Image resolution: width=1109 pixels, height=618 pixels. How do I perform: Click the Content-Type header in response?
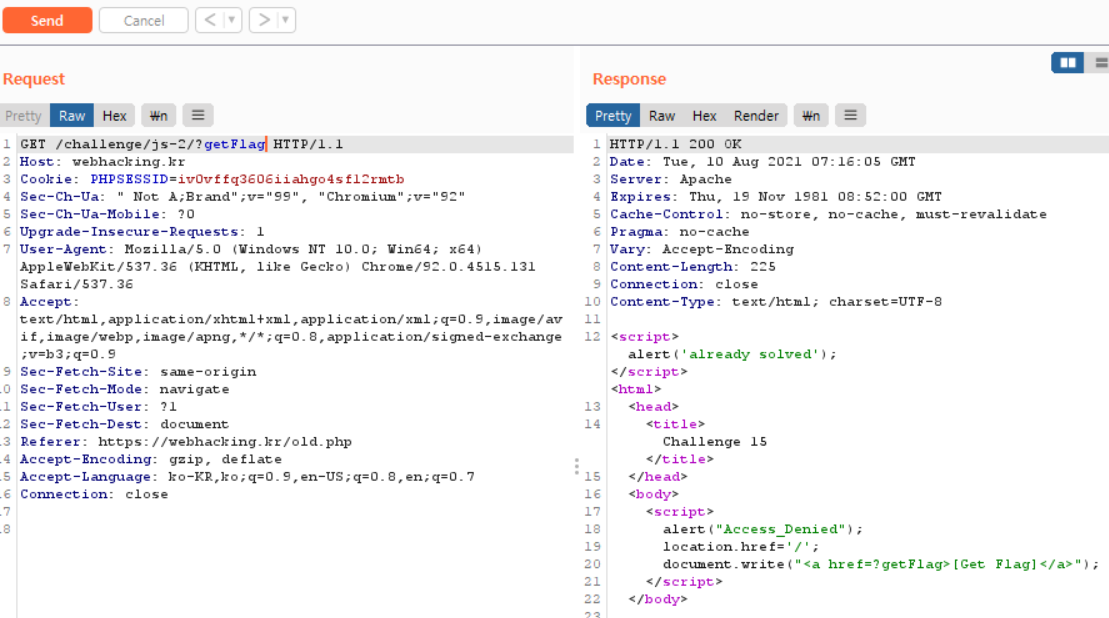click(776, 302)
